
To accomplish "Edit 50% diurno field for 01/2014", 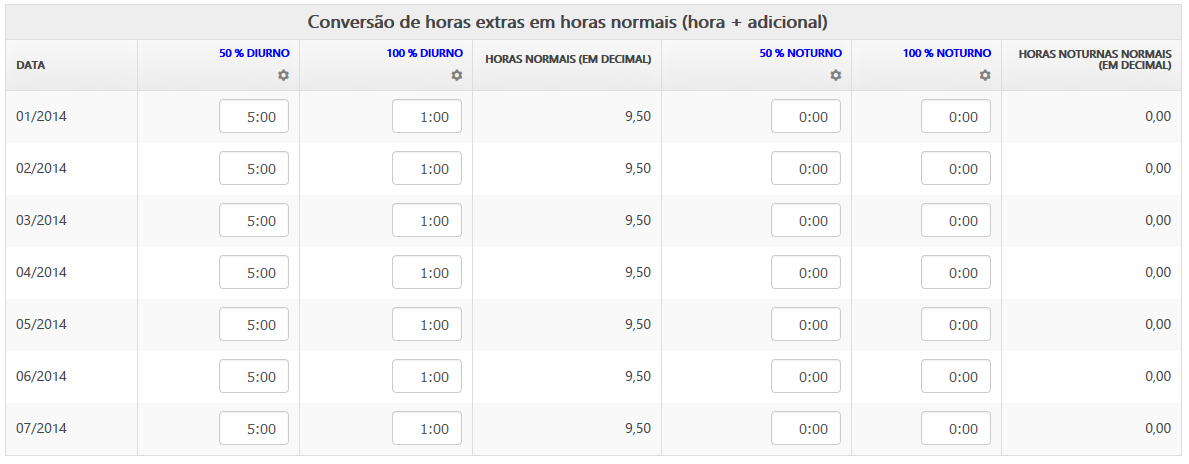I will pos(254,117).
